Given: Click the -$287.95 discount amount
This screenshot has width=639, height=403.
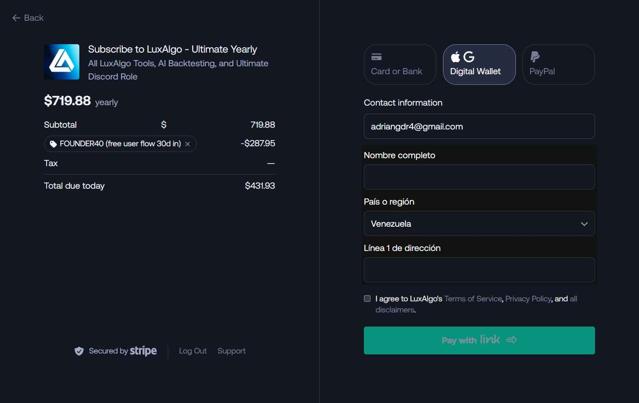Looking at the screenshot, I should tap(258, 143).
